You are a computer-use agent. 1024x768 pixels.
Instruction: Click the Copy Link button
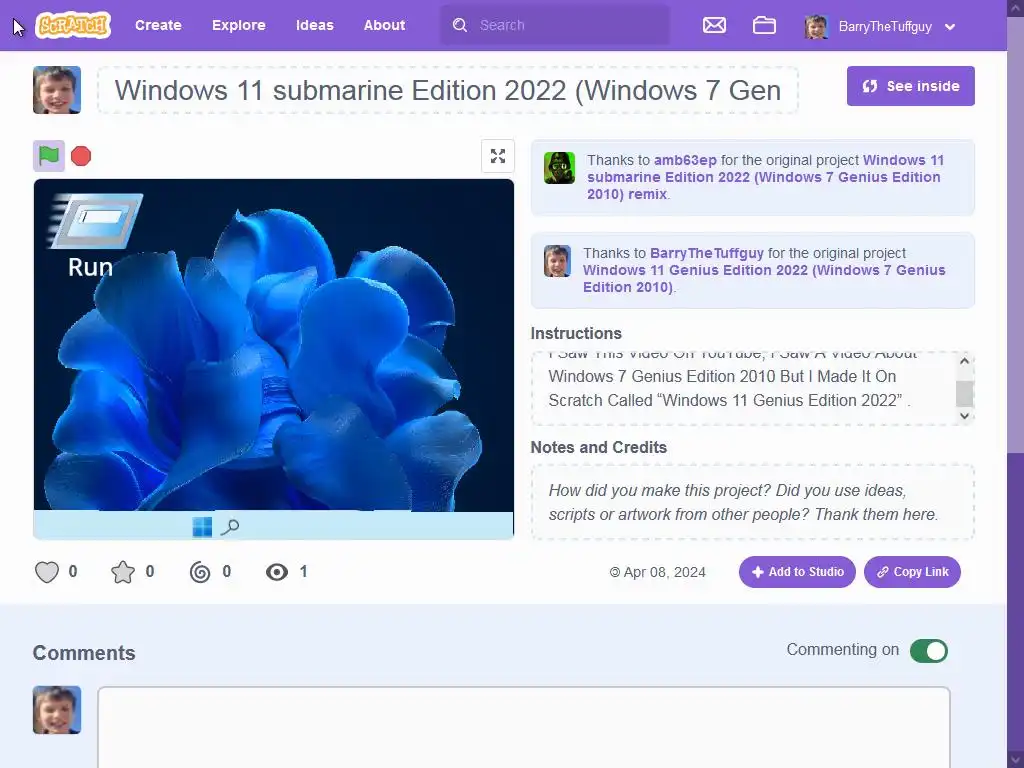tap(912, 572)
